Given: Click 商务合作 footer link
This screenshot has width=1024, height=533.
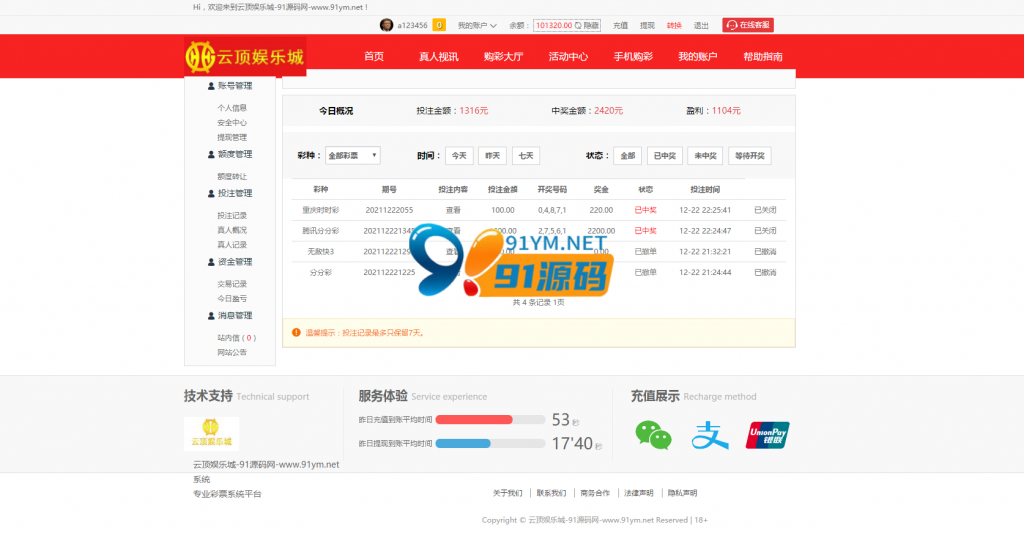Looking at the screenshot, I should (595, 493).
